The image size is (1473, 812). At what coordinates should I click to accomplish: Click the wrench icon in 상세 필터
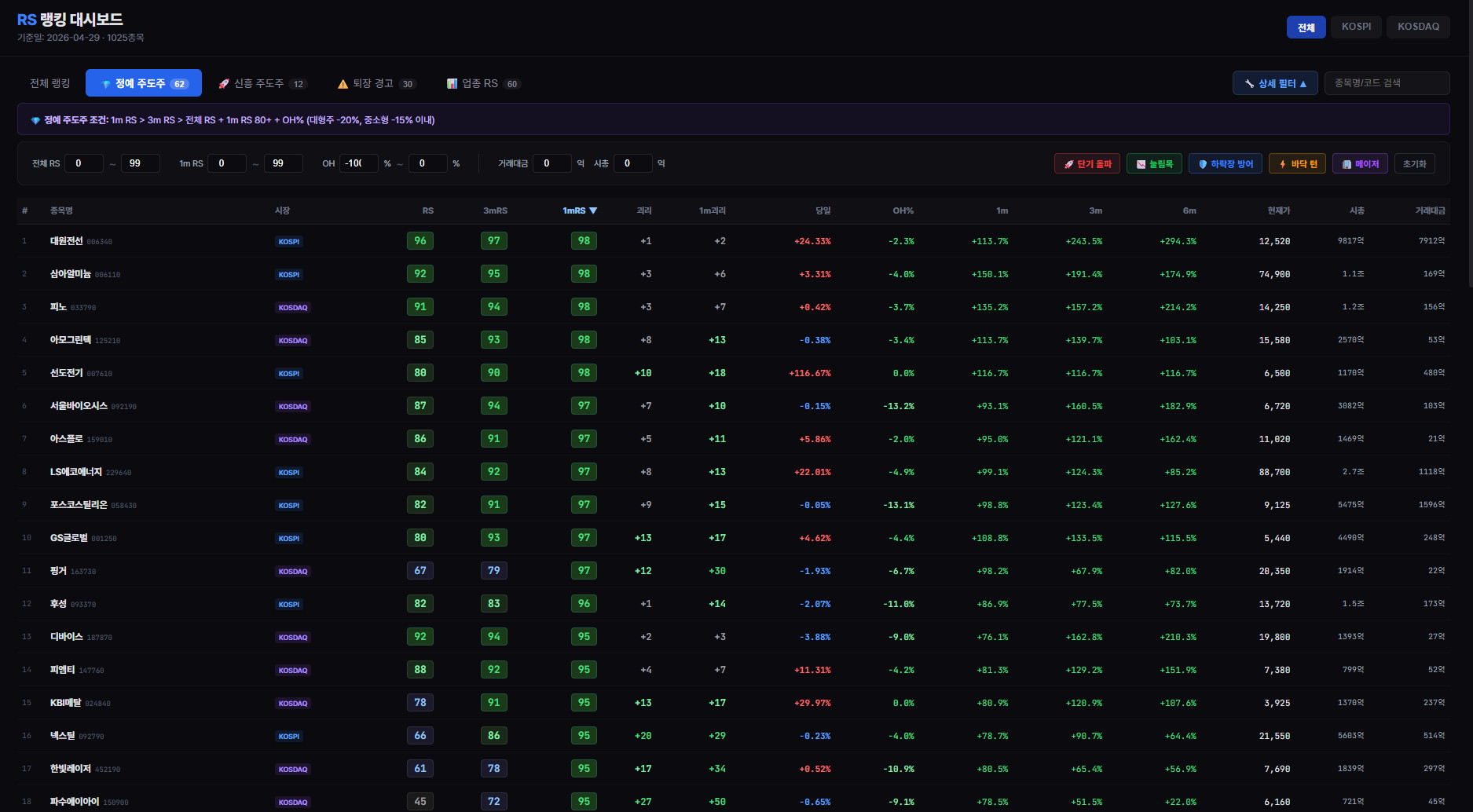point(1249,83)
